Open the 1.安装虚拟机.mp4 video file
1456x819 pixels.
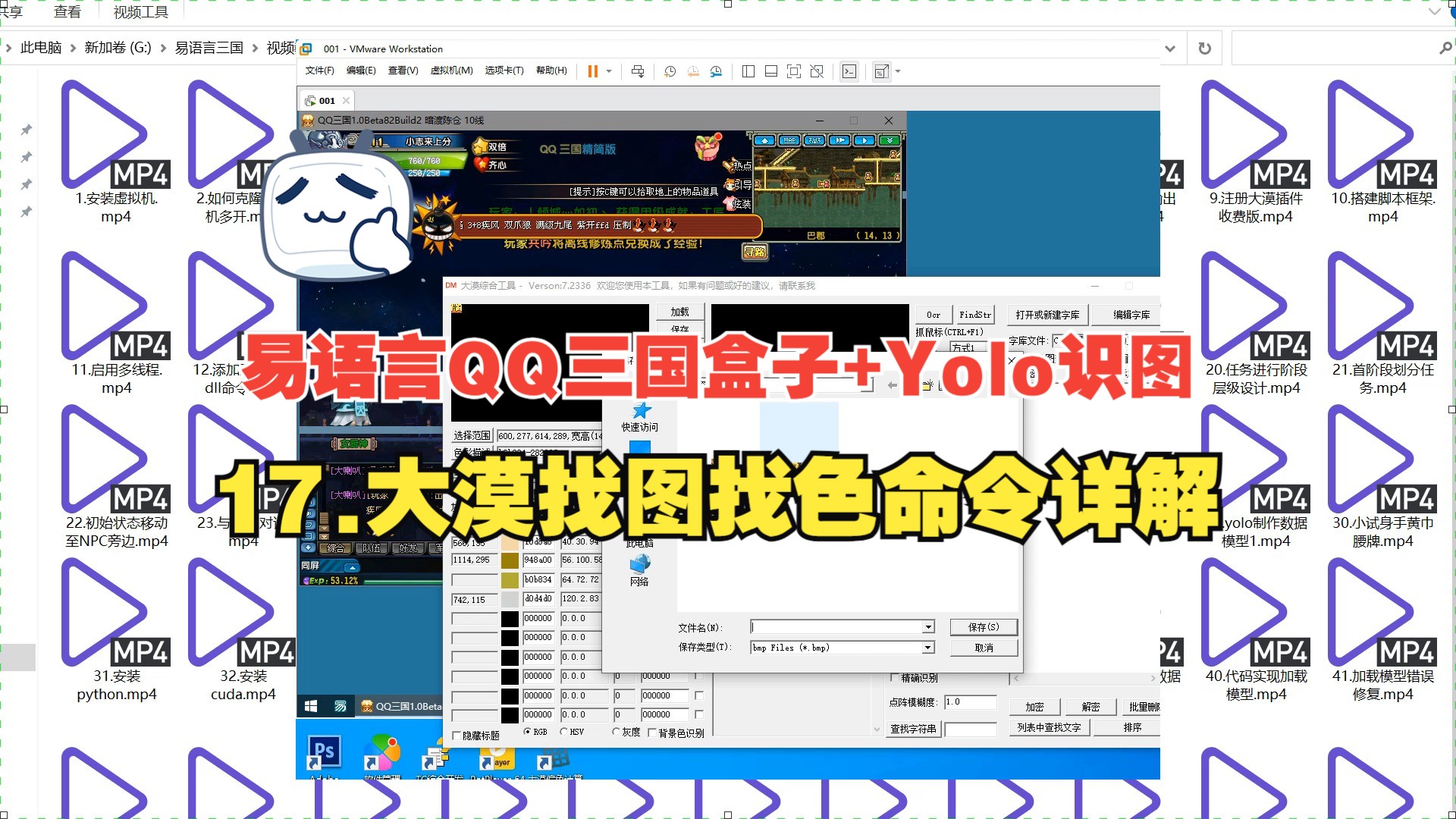pos(116,152)
